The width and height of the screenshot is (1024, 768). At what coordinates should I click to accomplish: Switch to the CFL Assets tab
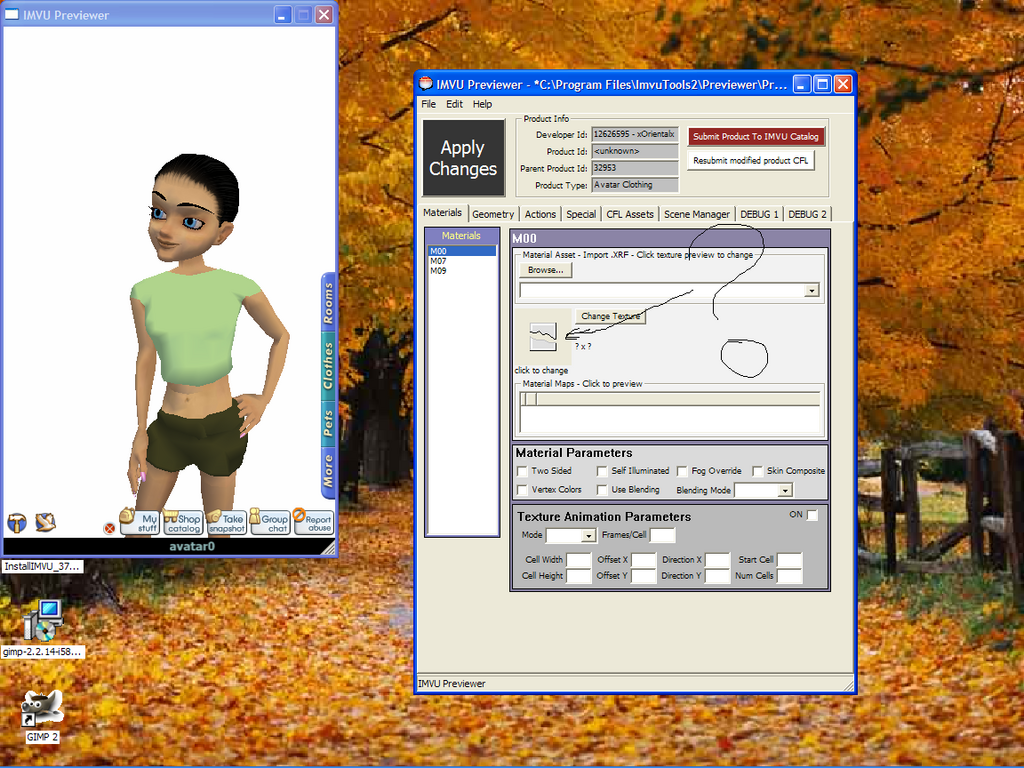[630, 214]
